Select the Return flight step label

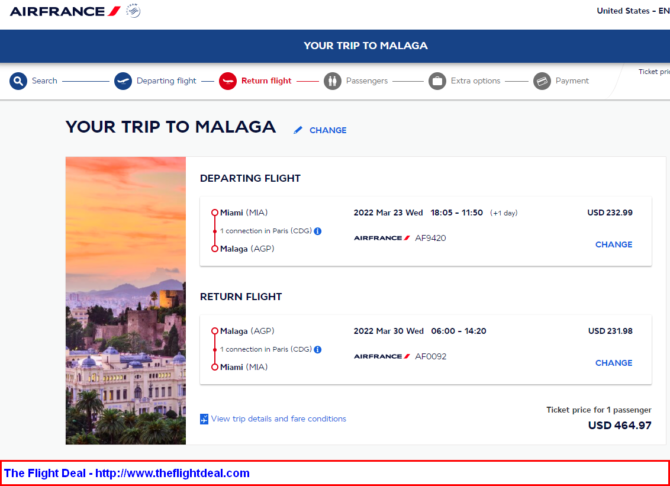point(266,81)
